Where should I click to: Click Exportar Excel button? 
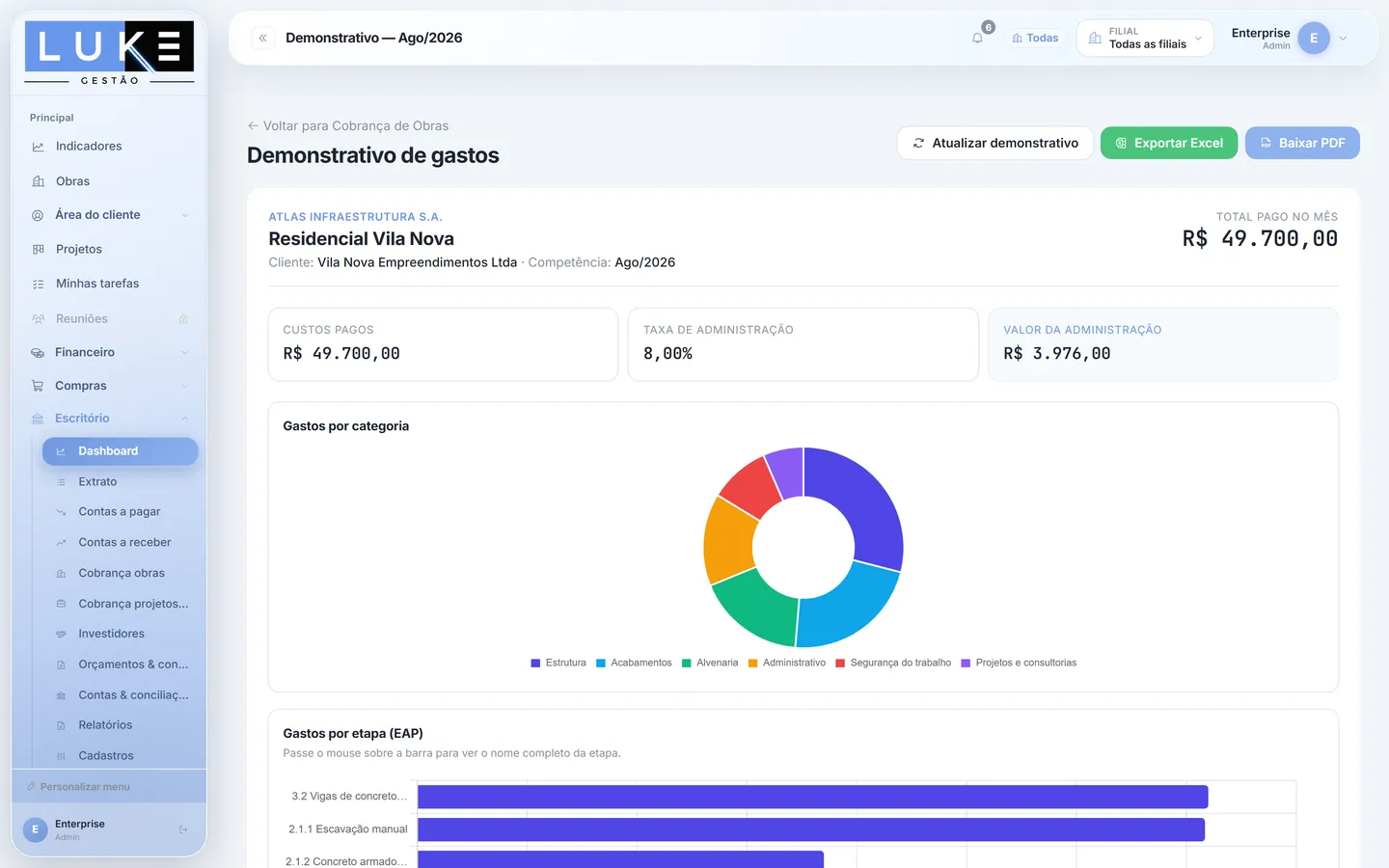coord(1169,143)
